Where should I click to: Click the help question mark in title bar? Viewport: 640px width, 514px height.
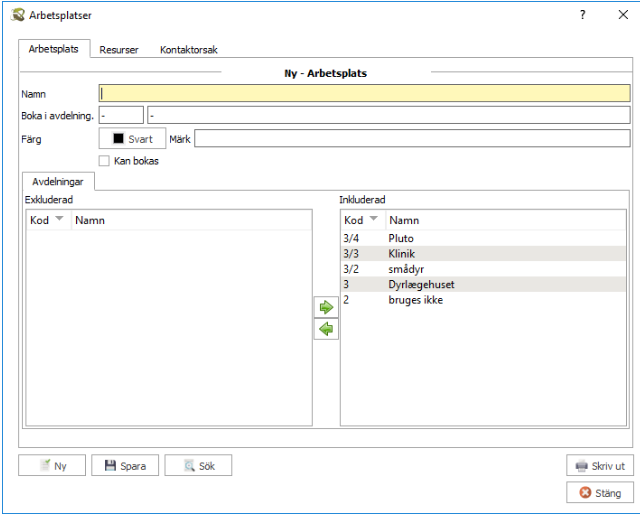coord(582,15)
